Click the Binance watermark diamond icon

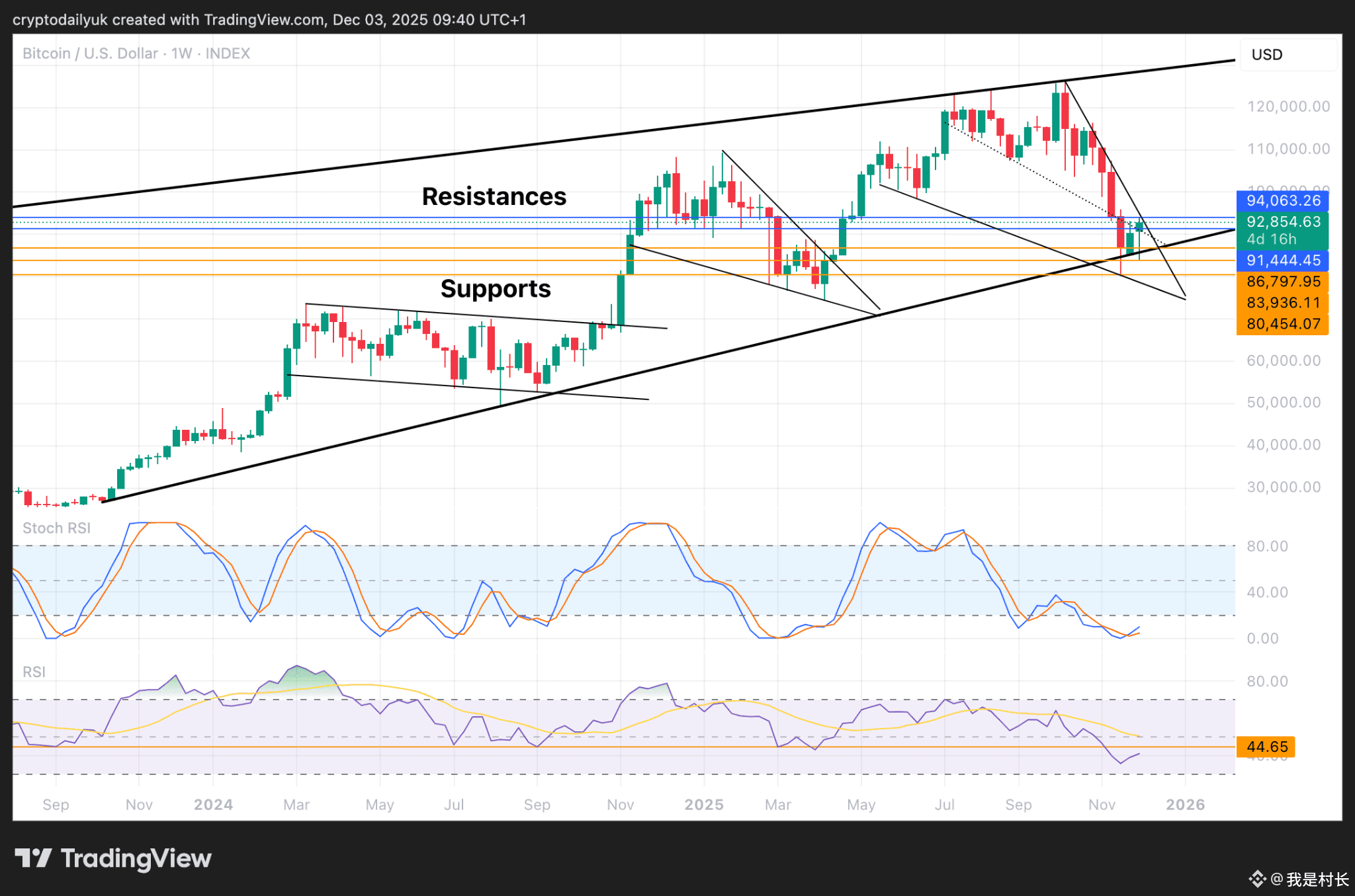click(1256, 879)
